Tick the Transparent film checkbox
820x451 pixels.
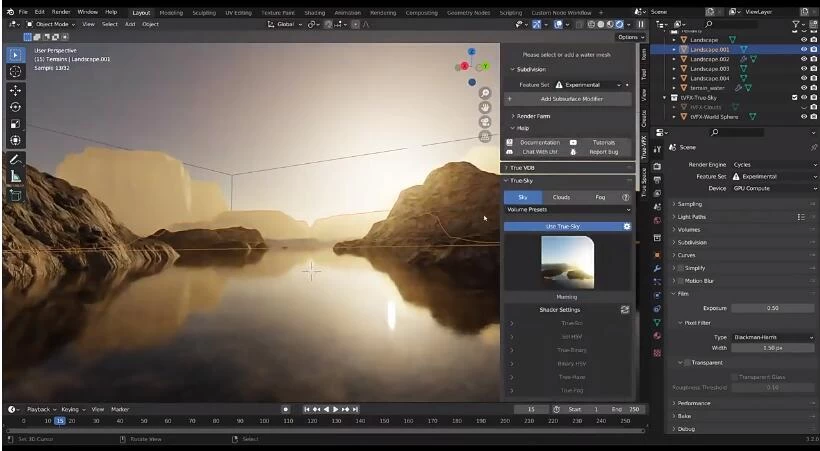click(x=687, y=362)
